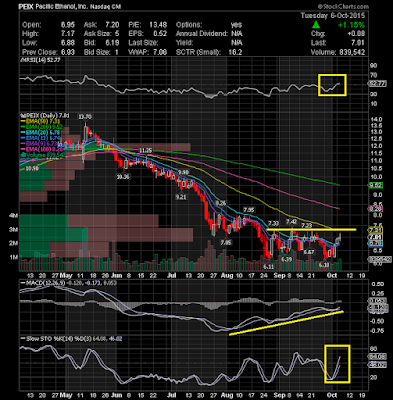
Task: Click the 7.95 August high label
Action: point(249,210)
